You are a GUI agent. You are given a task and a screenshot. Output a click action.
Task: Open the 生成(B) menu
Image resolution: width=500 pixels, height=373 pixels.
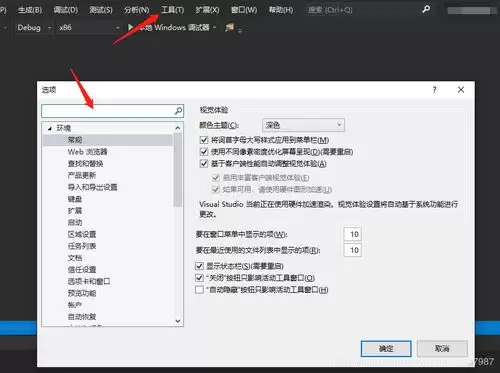point(30,10)
